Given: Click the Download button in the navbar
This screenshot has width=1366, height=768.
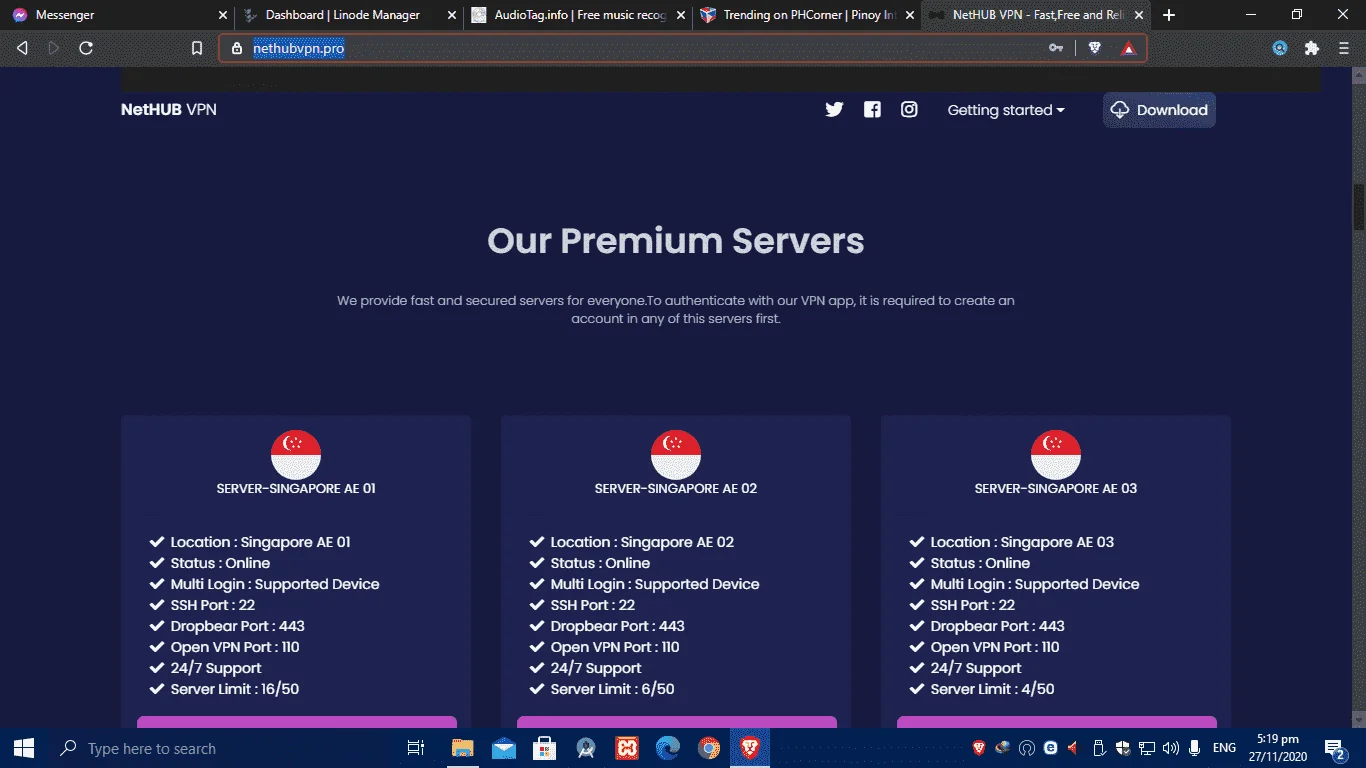Looking at the screenshot, I should click(x=1159, y=110).
